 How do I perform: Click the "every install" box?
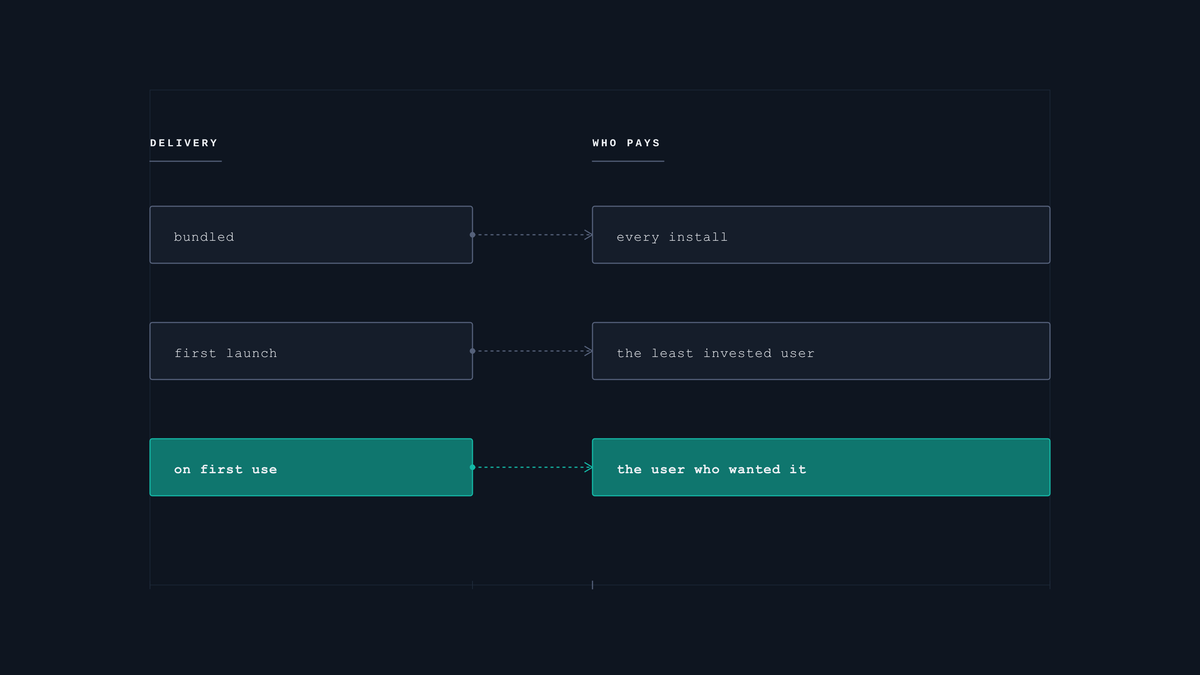pyautogui.click(x=821, y=235)
